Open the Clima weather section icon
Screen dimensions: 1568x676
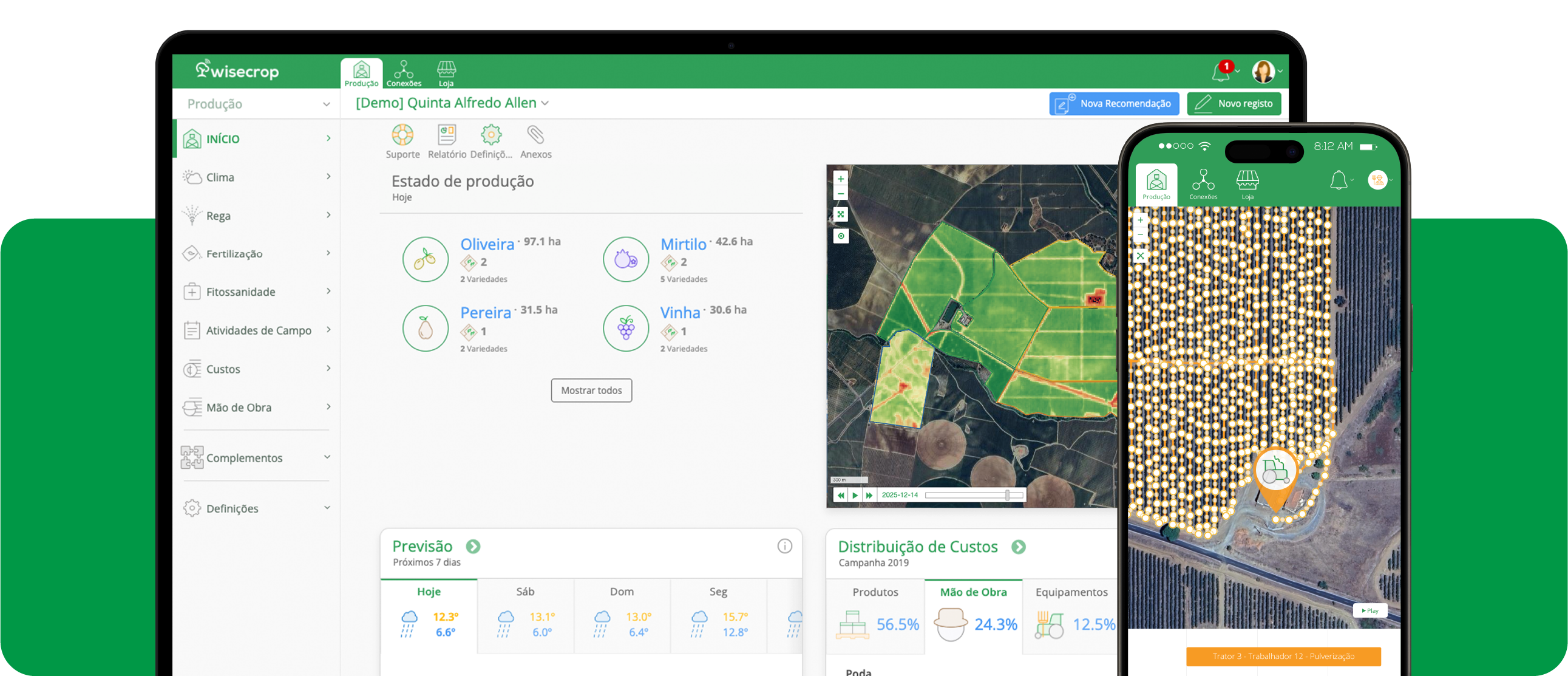coord(192,177)
